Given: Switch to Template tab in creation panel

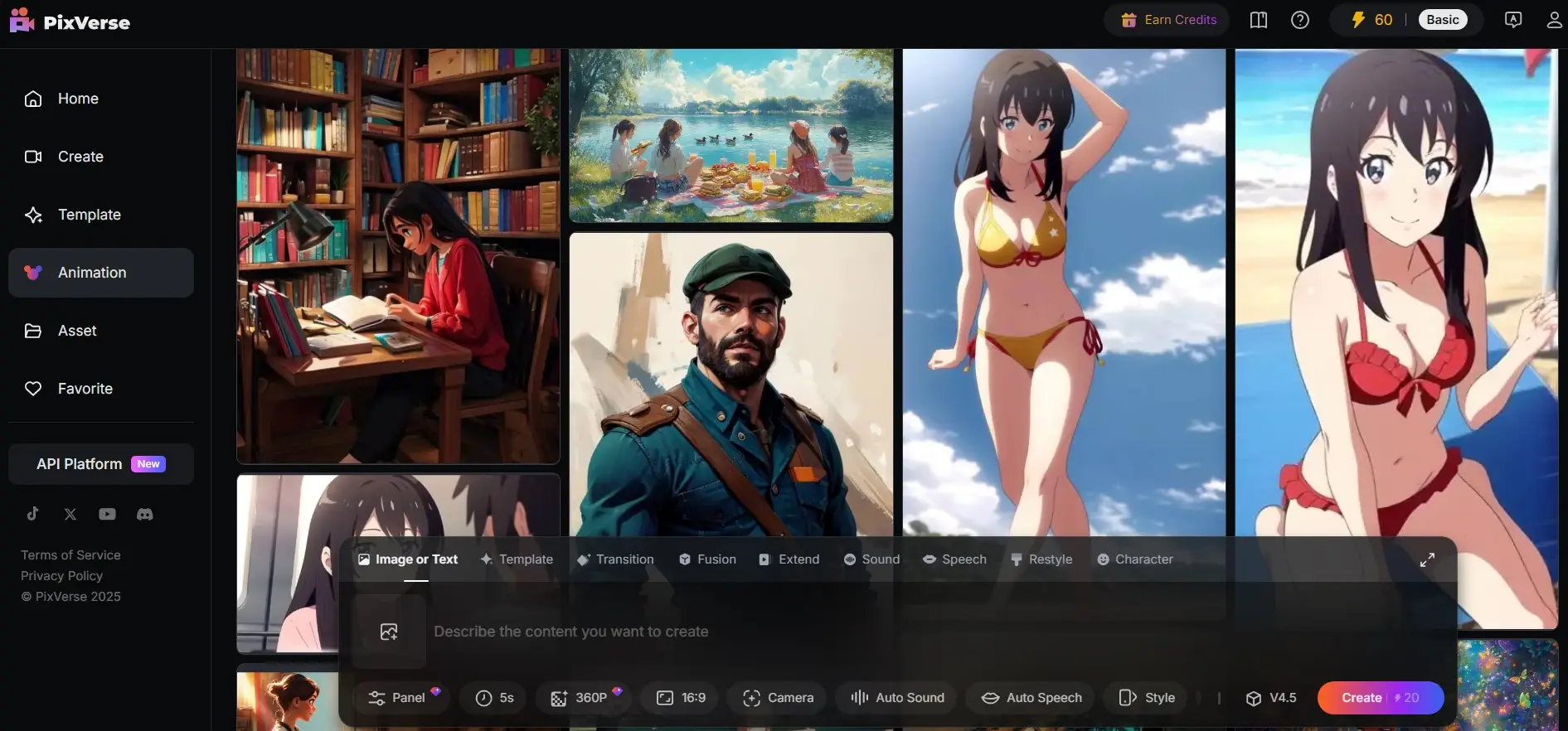Looking at the screenshot, I should (x=517, y=559).
